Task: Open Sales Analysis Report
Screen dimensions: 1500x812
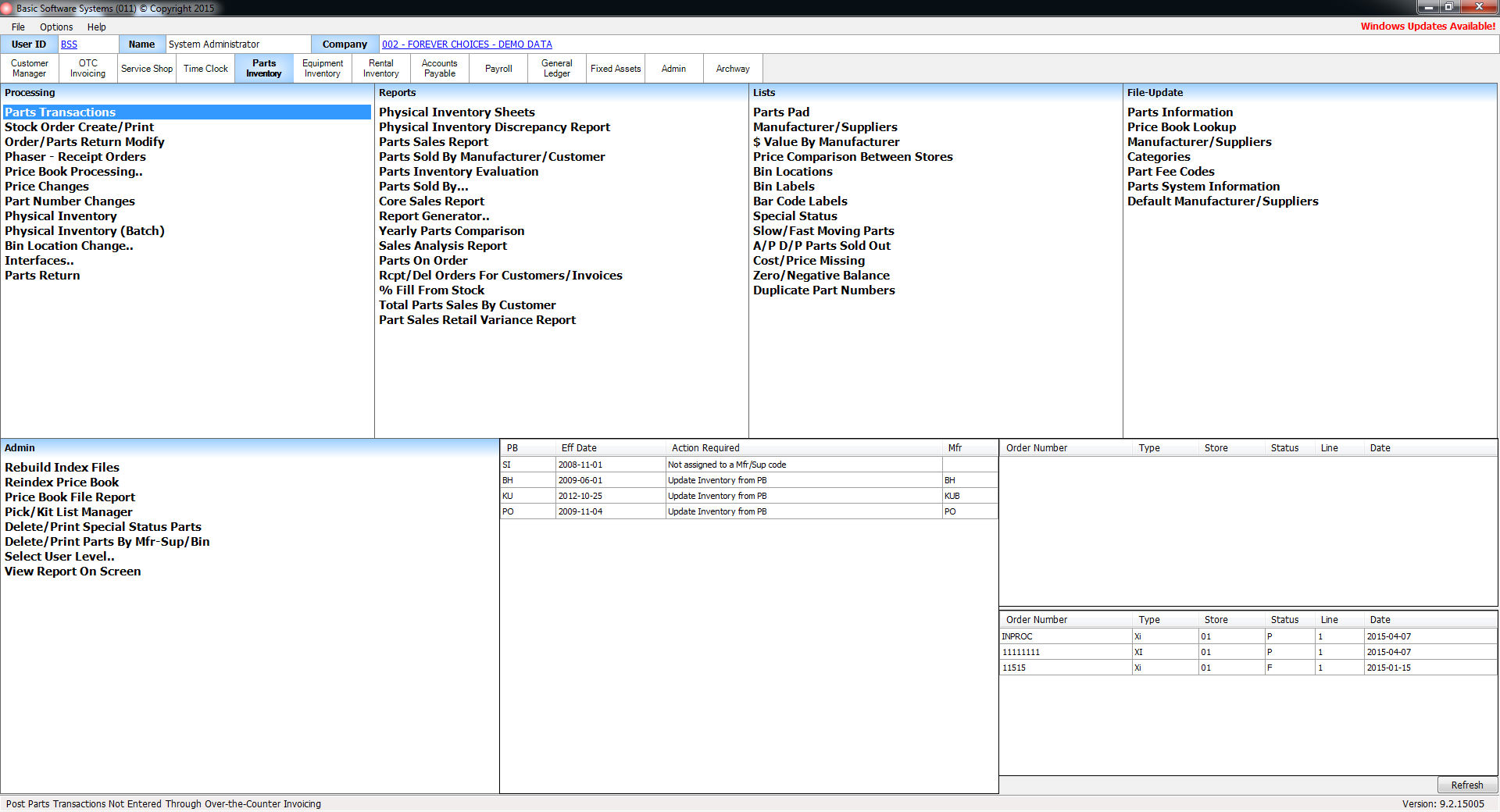Action: click(x=443, y=246)
